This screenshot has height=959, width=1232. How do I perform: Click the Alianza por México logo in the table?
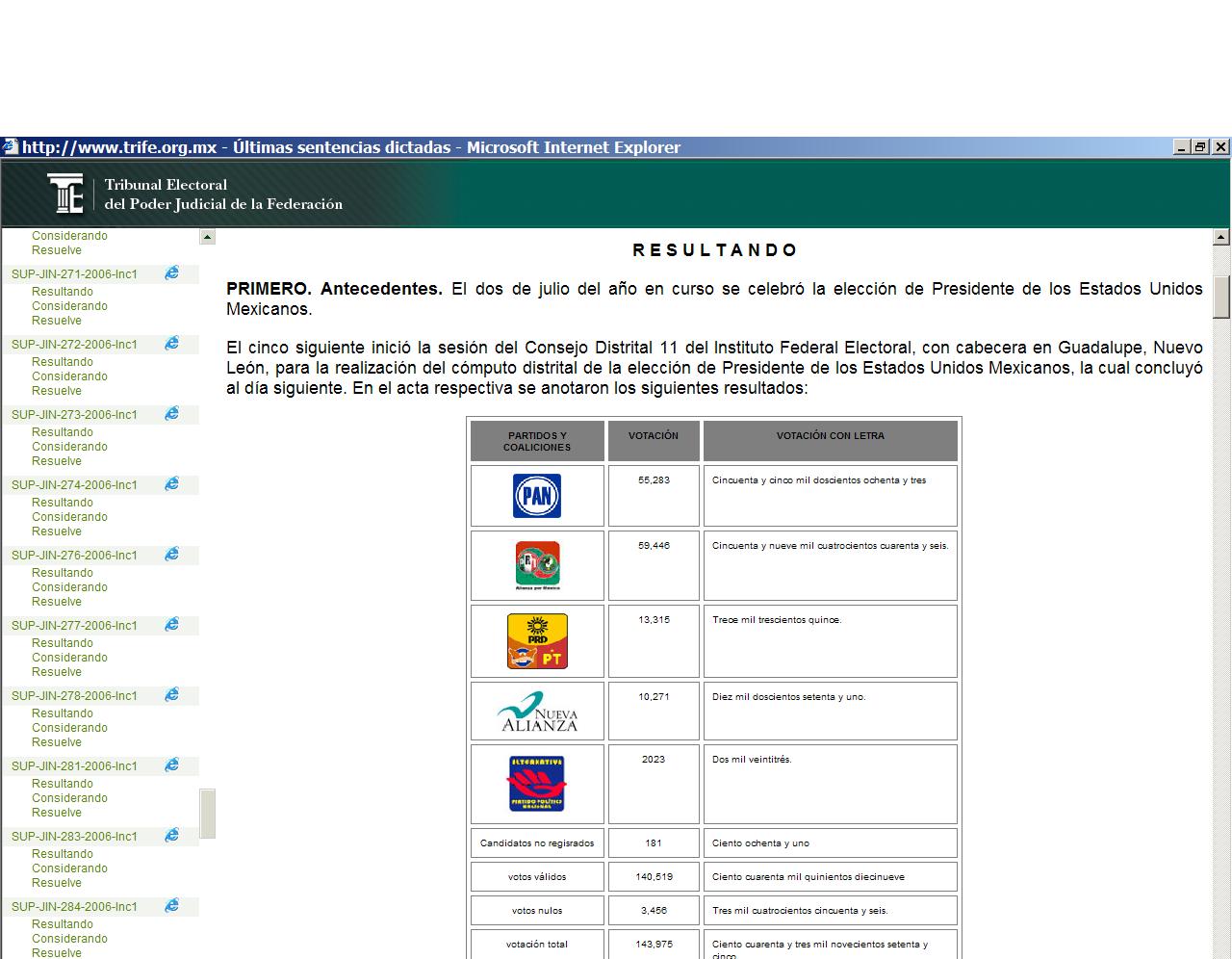click(x=537, y=565)
